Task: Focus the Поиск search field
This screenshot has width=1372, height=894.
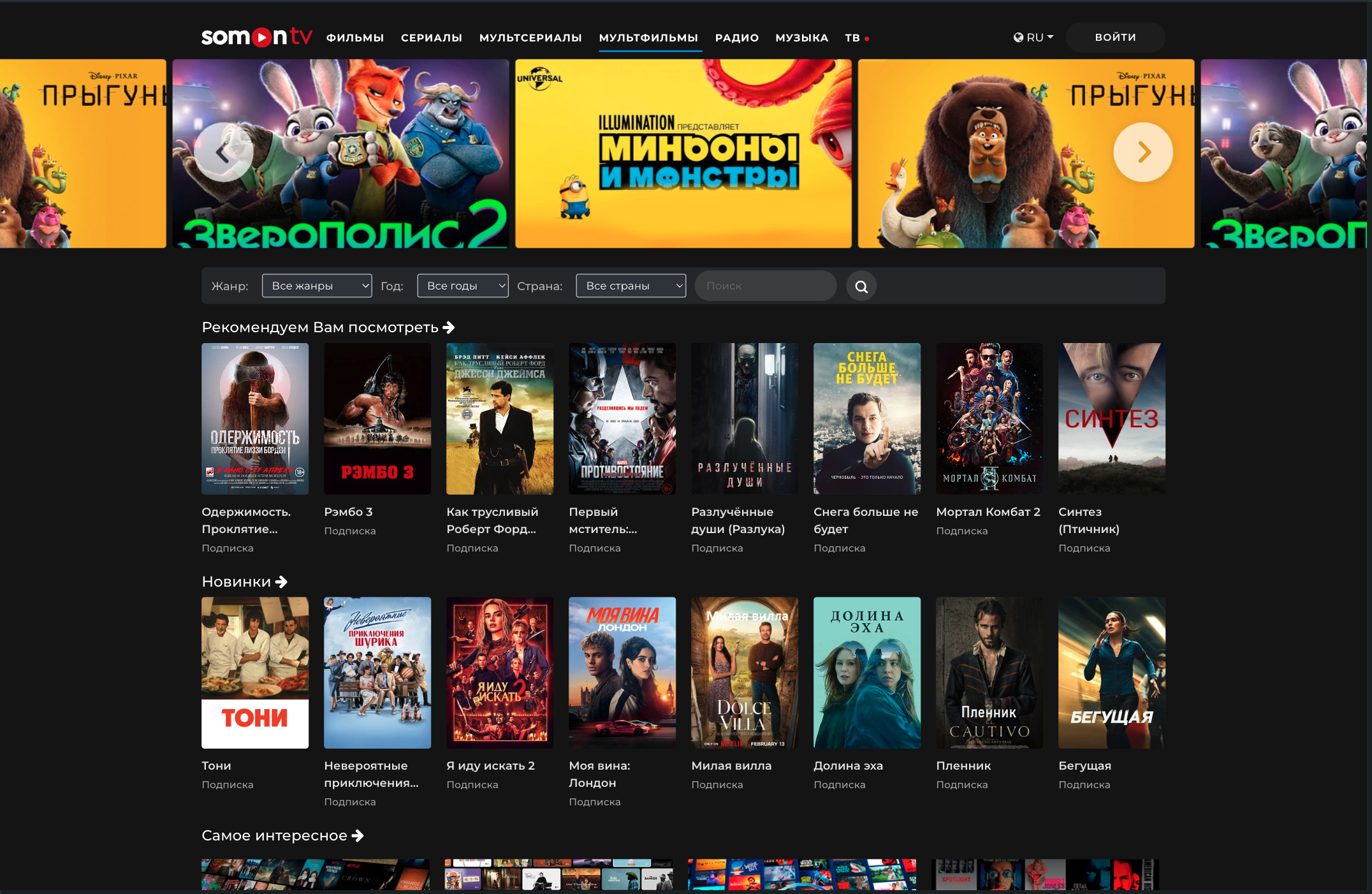Action: 766,286
